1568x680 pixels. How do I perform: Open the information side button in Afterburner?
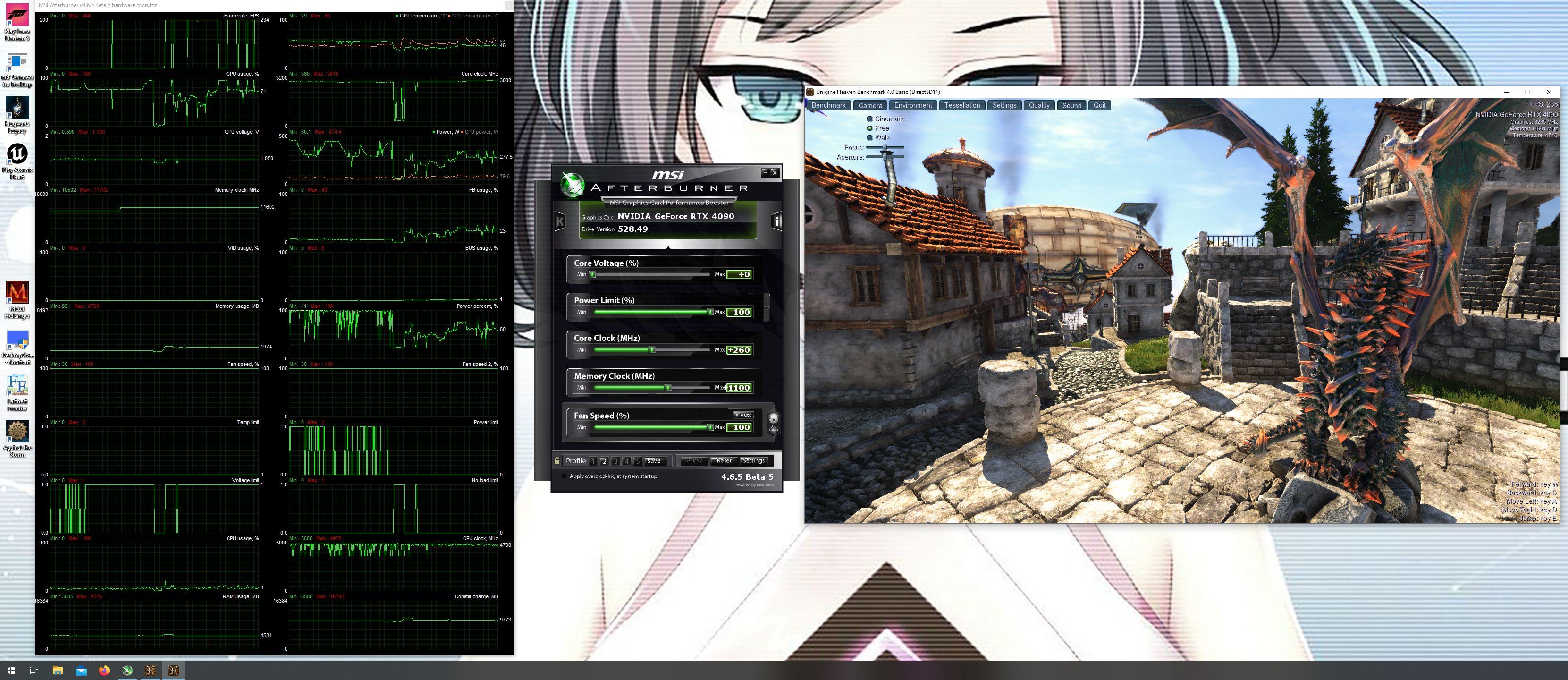coord(776,221)
